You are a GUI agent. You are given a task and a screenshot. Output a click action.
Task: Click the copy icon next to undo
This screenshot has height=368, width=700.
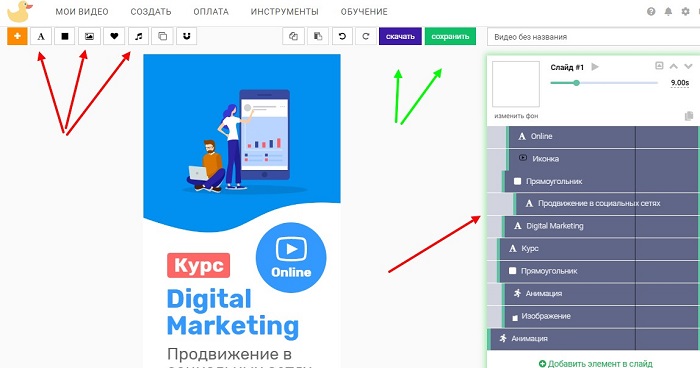tap(294, 36)
